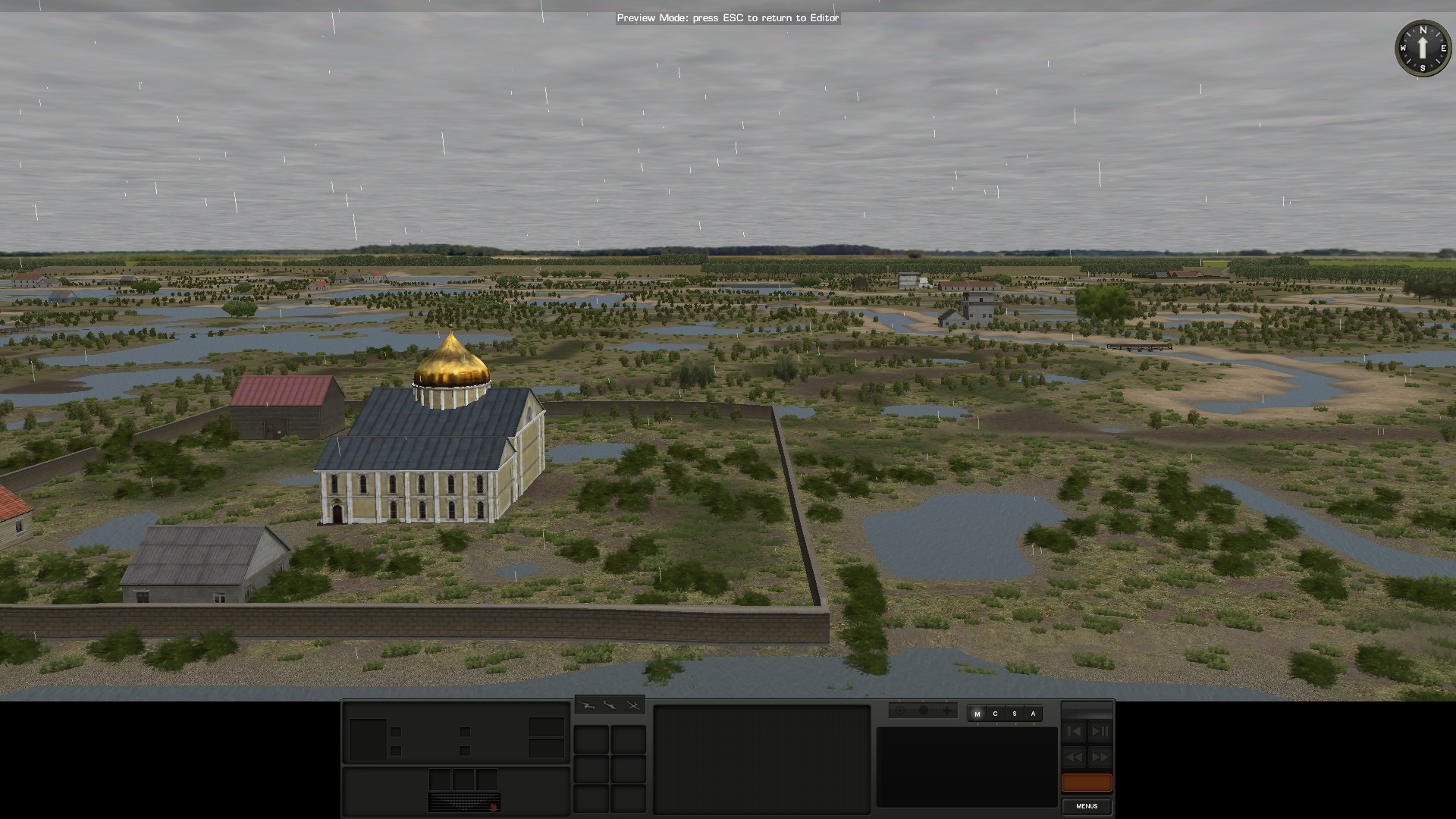Screen dimensions: 1456x819
Task: Skip to start of turn playback
Action: pos(1074,731)
